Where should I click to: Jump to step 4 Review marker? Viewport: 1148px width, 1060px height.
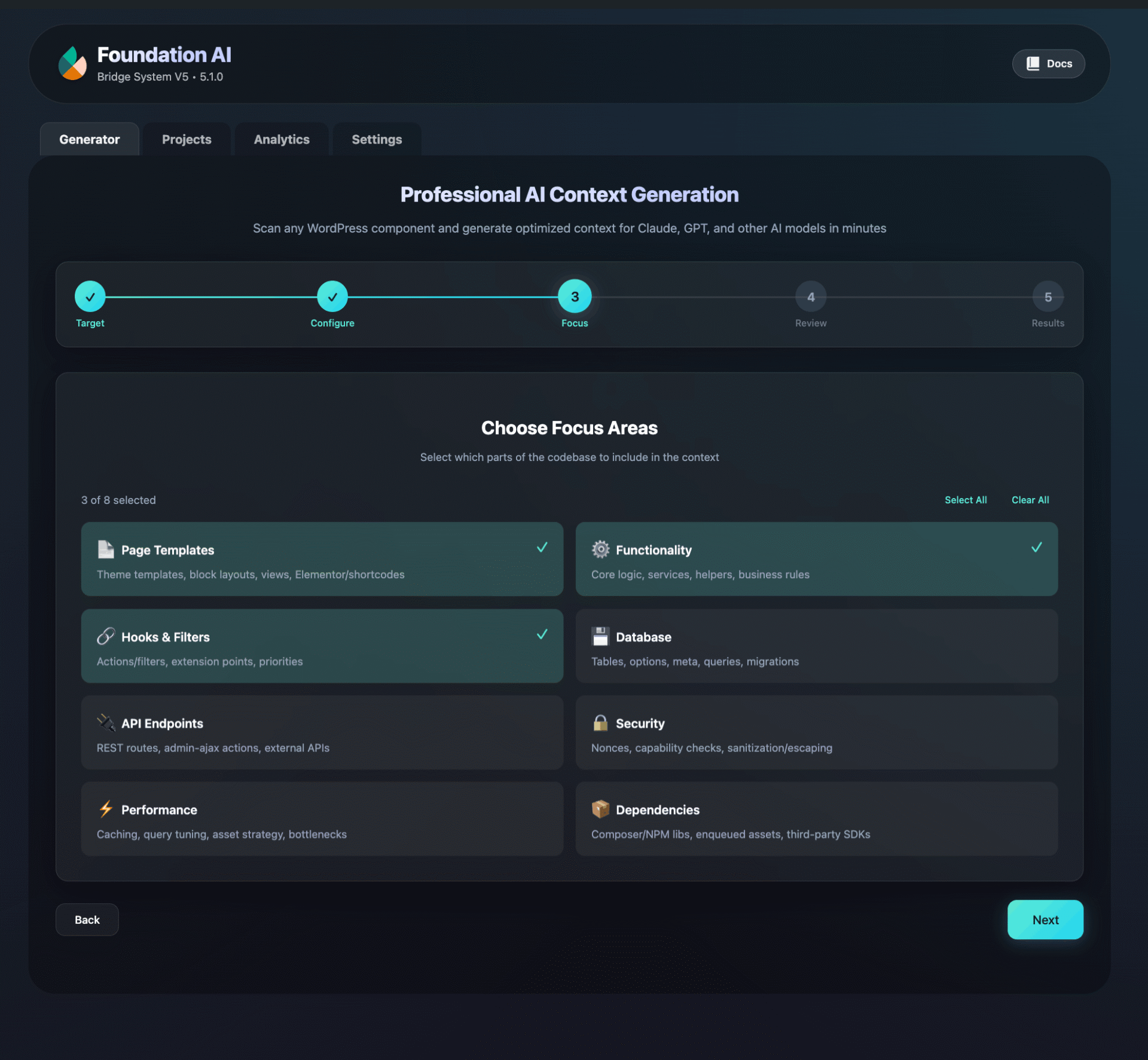810,297
